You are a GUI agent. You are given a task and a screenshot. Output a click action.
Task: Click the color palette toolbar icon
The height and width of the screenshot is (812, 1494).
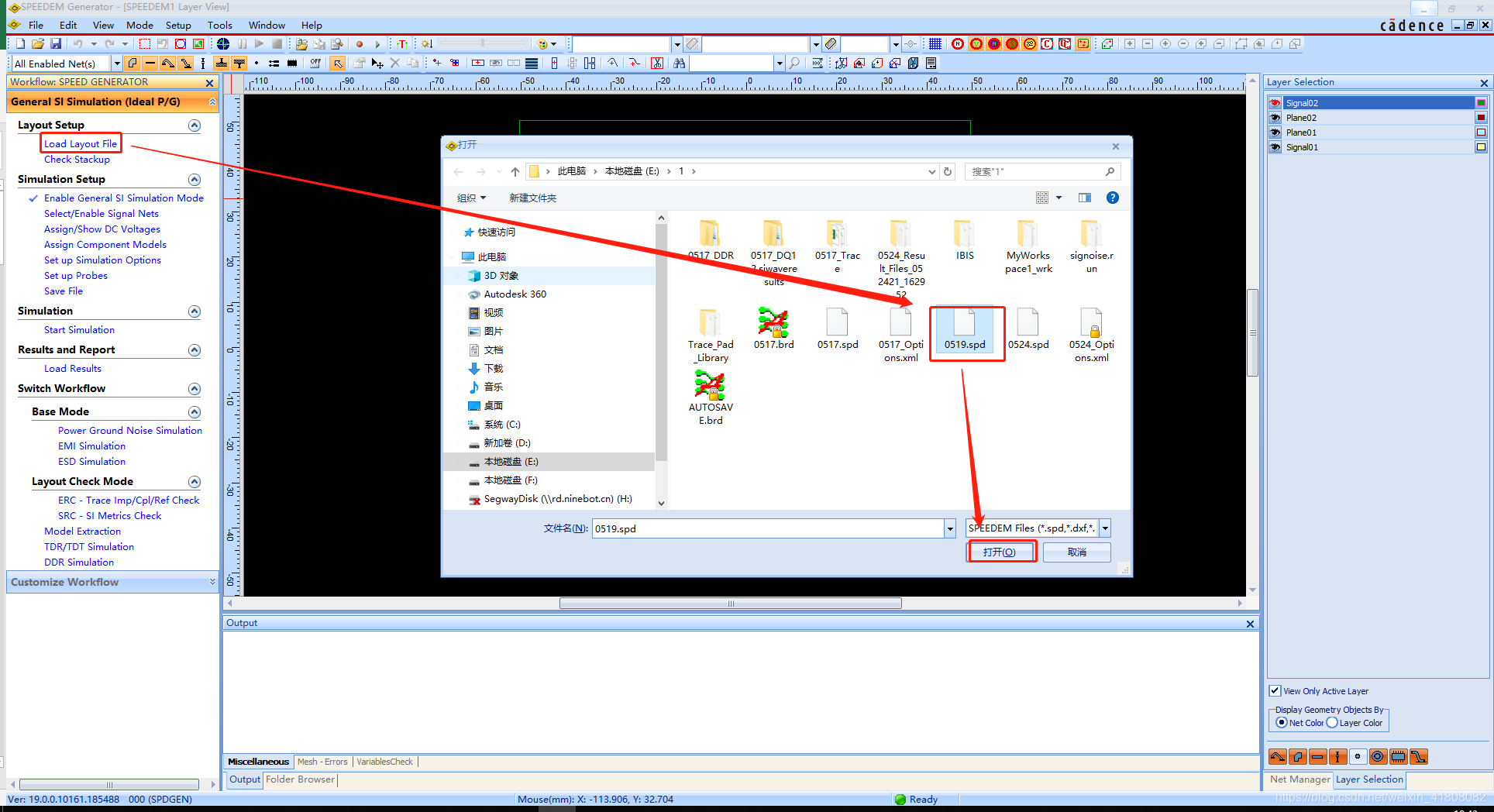[x=542, y=44]
